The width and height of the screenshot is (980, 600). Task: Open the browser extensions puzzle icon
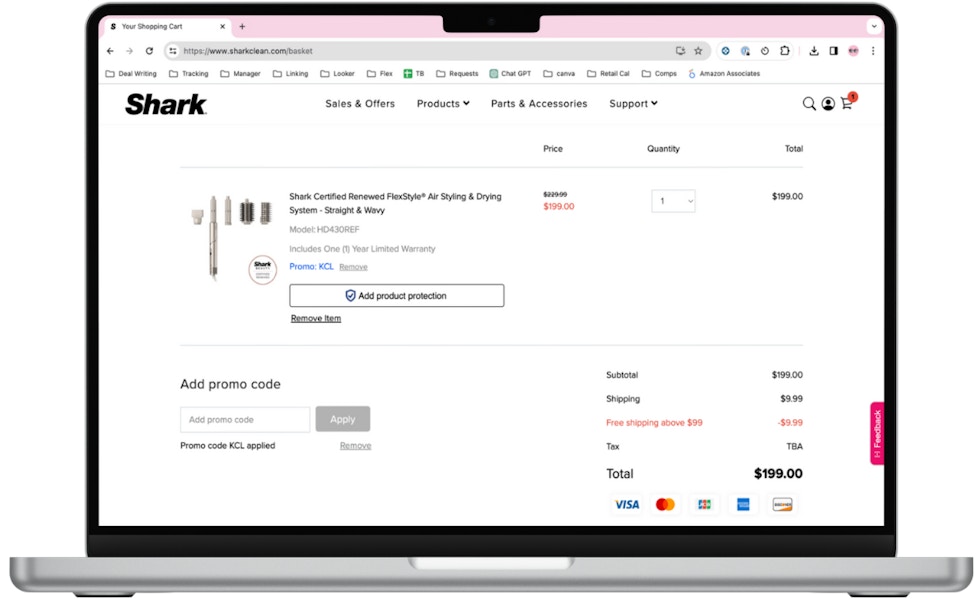point(785,51)
